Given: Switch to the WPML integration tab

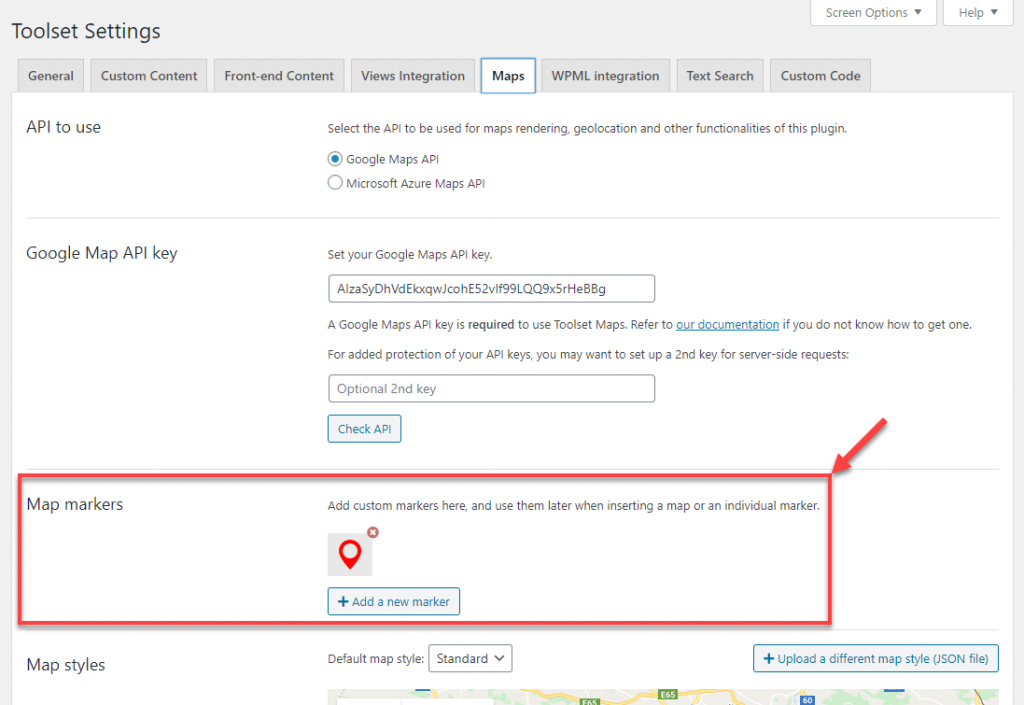Looking at the screenshot, I should pyautogui.click(x=605, y=75).
